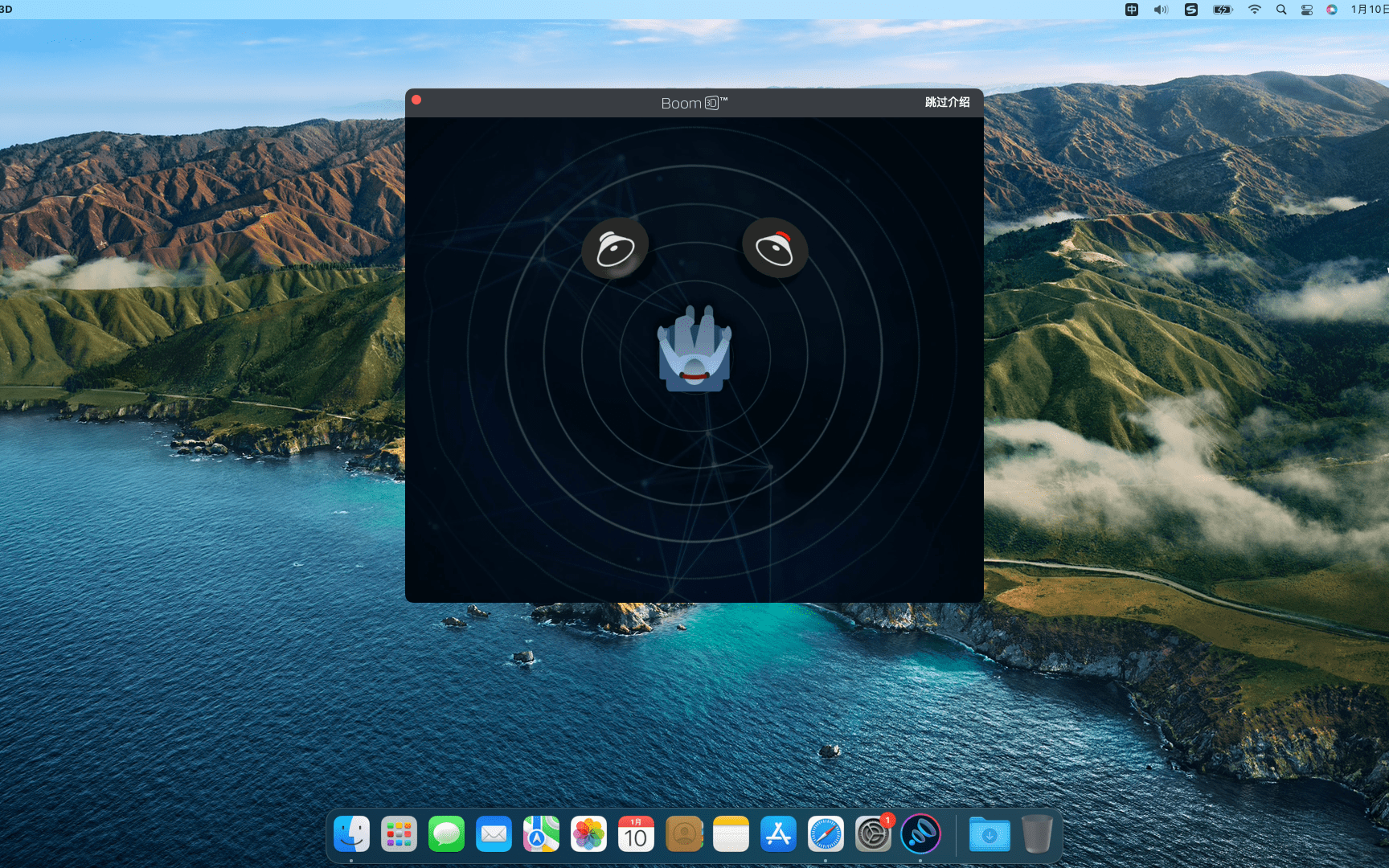Open the Wi-Fi menu in the menu bar

point(1254,10)
